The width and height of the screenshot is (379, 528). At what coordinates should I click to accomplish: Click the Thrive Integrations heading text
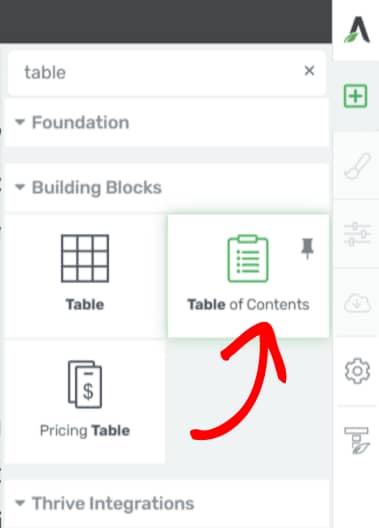click(113, 504)
